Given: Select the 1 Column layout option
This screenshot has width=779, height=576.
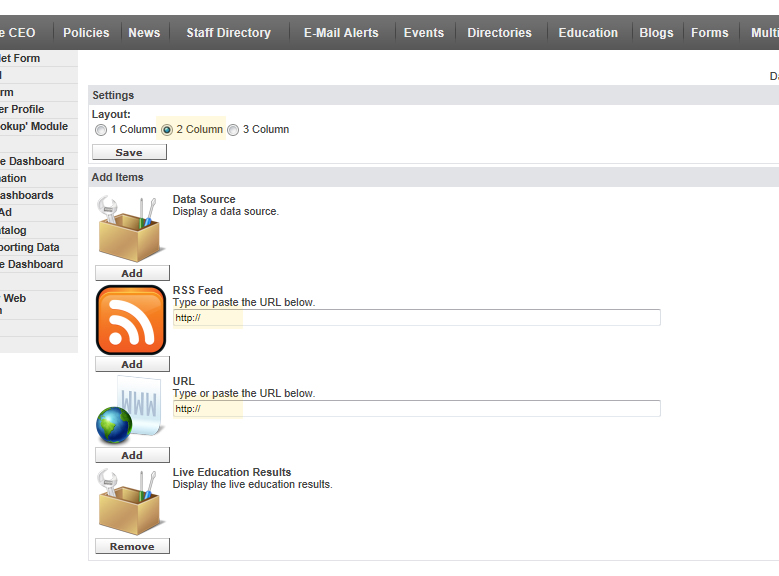Looking at the screenshot, I should pos(101,130).
